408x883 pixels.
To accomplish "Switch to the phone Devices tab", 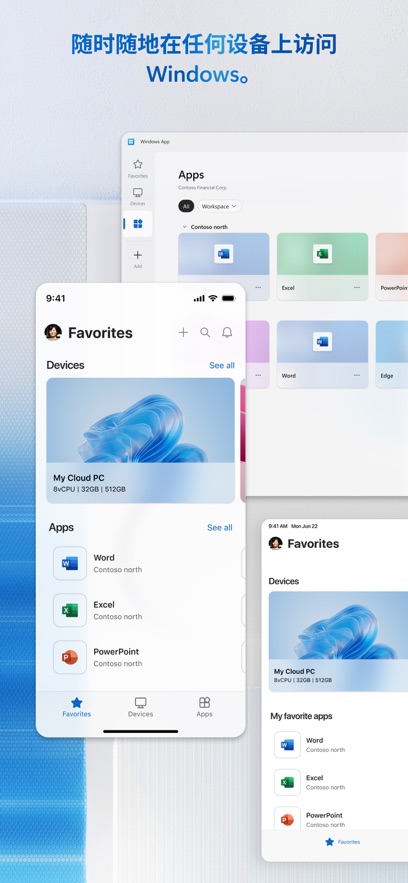I will click(140, 707).
